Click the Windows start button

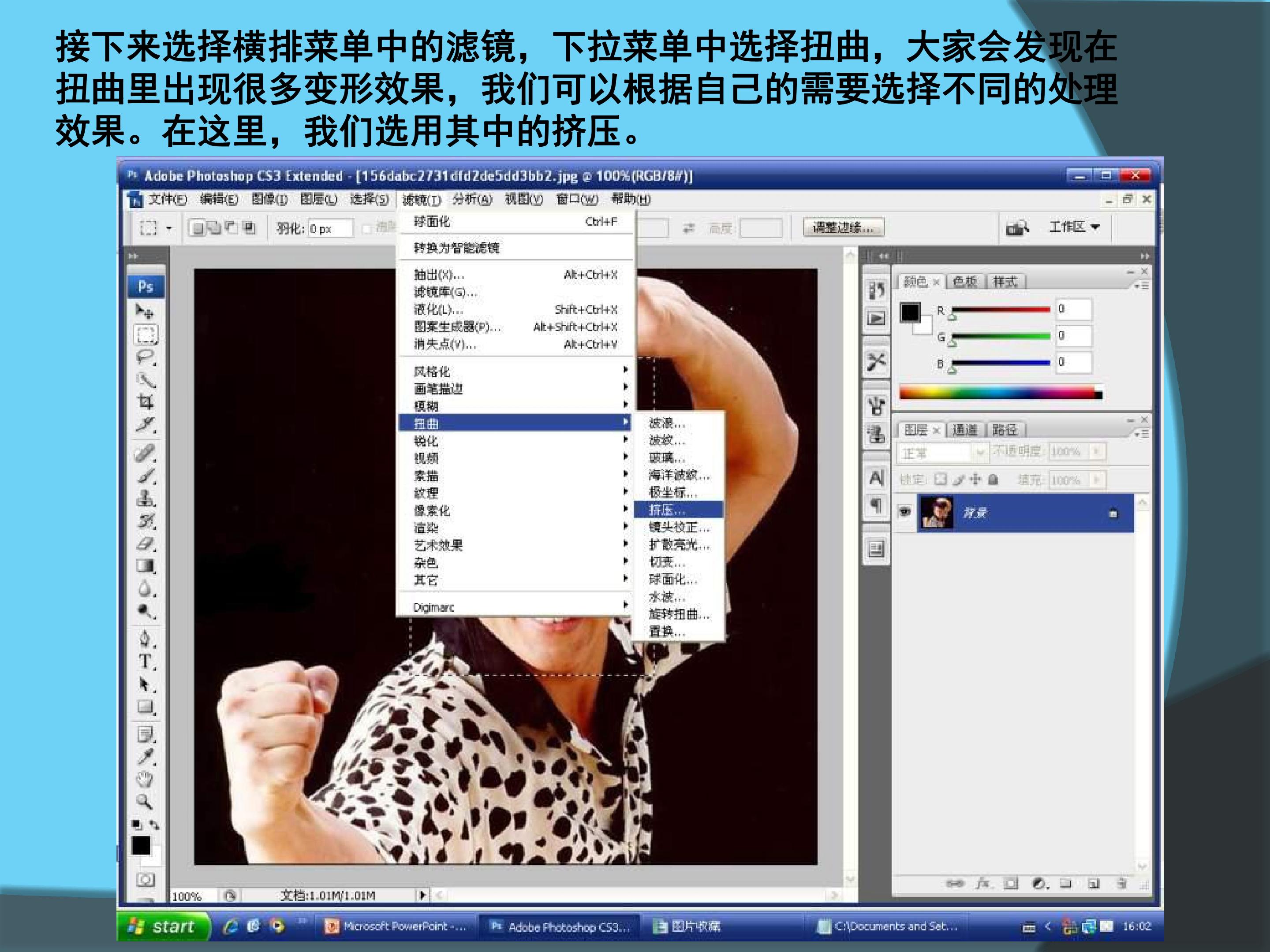(x=164, y=926)
